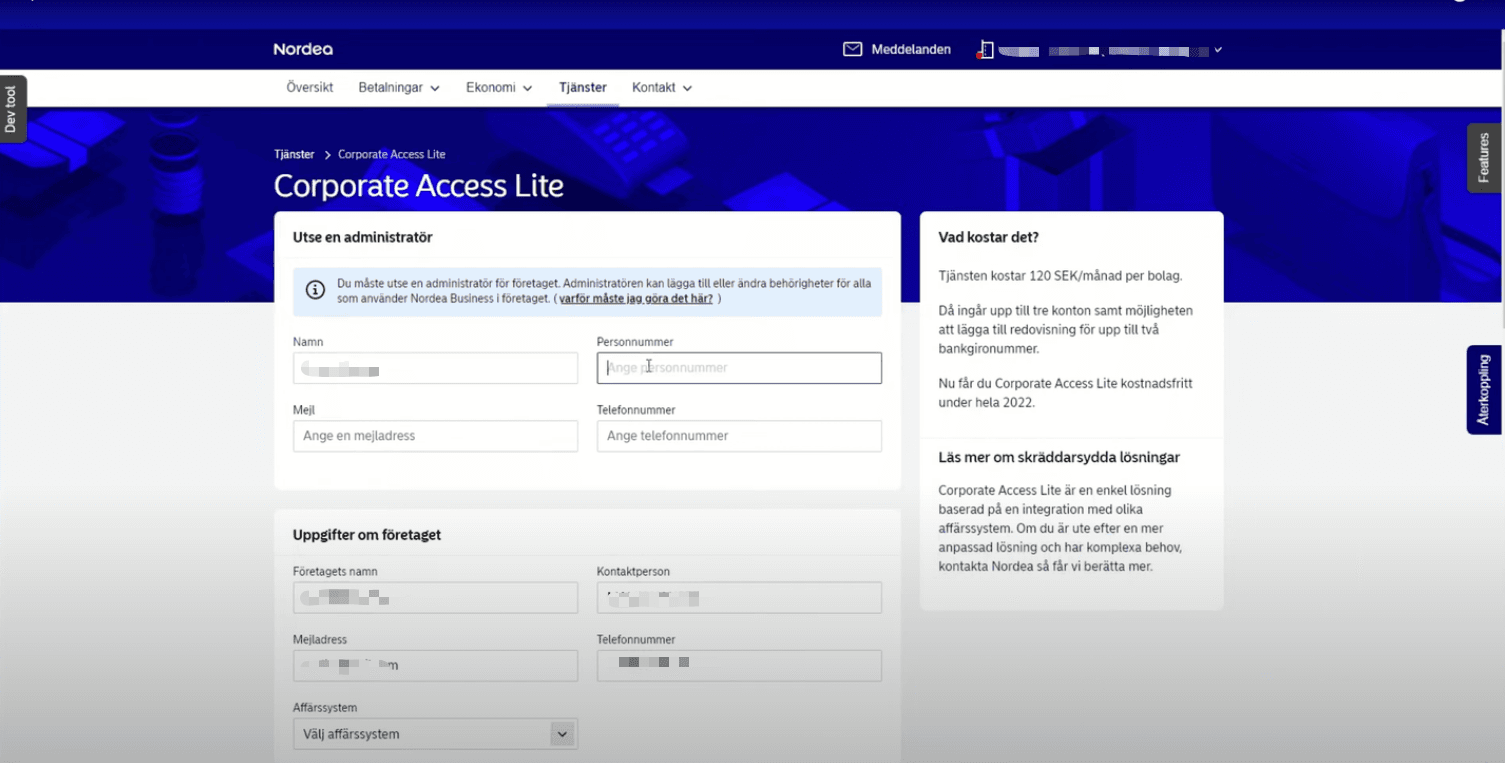Expand the account user dropdown chevron

pos(1218,50)
